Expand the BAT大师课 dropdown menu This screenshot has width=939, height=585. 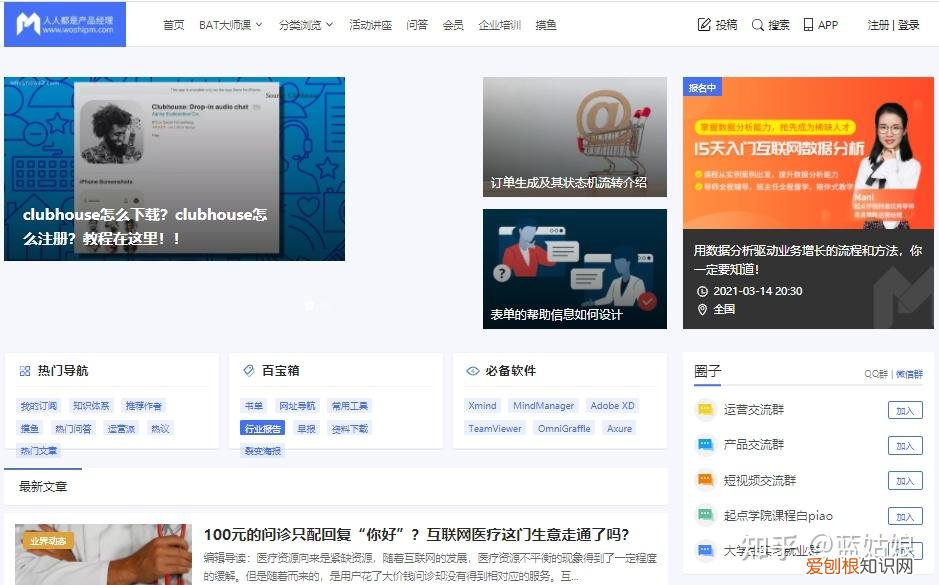(228, 24)
